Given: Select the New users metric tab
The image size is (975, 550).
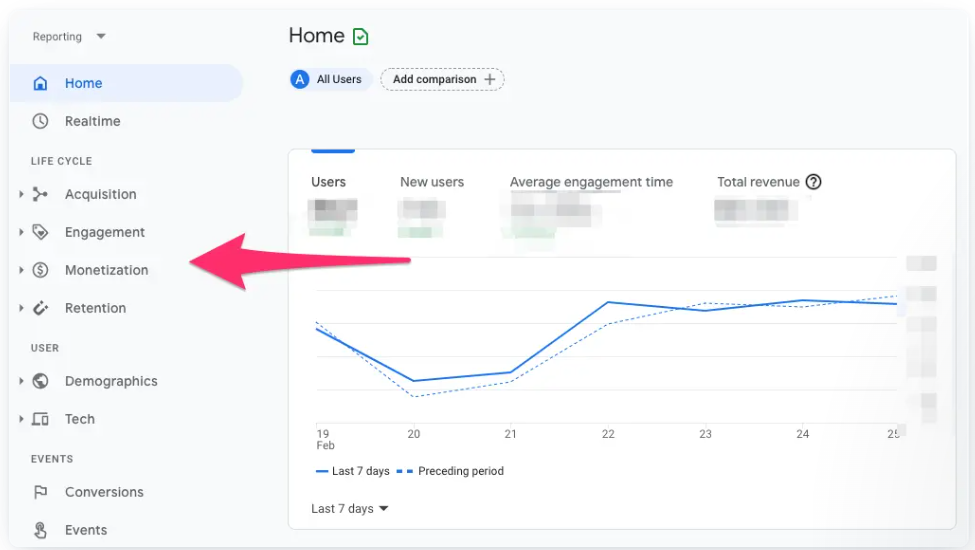Looking at the screenshot, I should [x=432, y=182].
